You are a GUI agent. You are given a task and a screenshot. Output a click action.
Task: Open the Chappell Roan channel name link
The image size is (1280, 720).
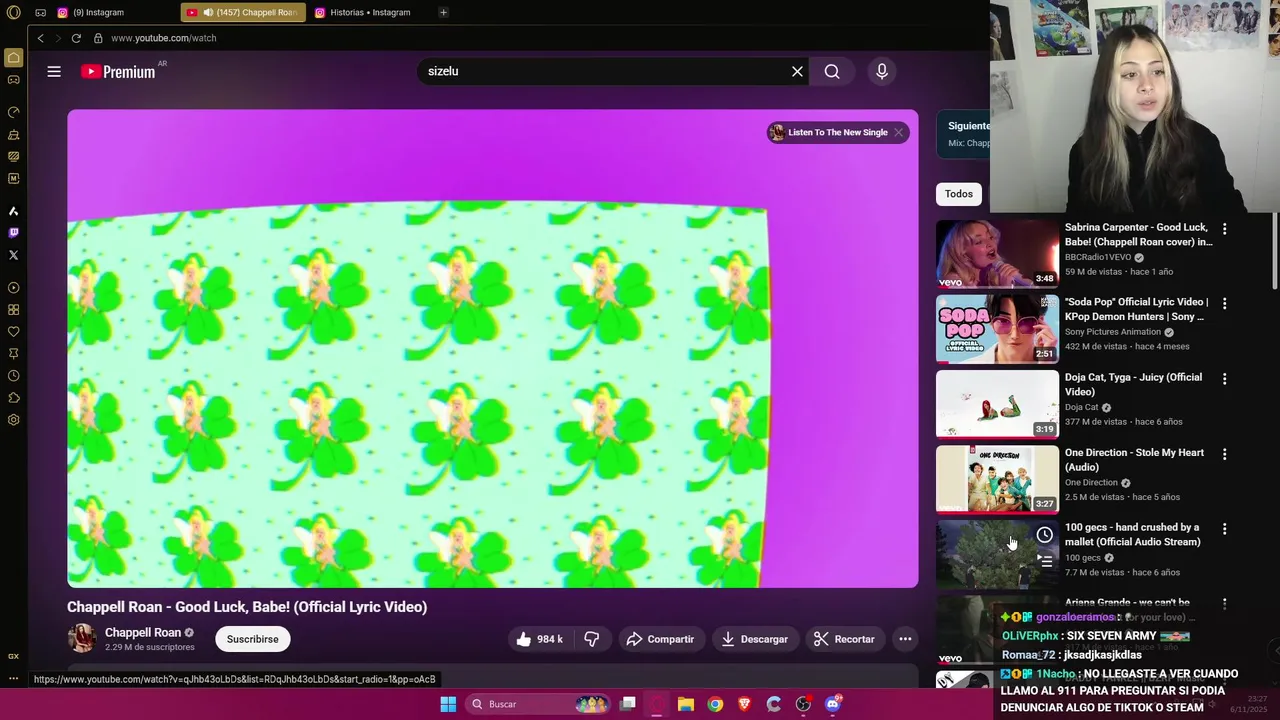click(x=143, y=632)
